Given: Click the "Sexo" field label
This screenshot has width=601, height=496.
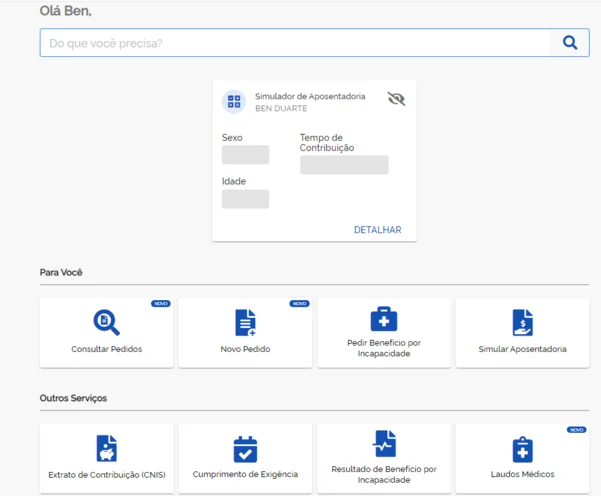Looking at the screenshot, I should coord(232,138).
